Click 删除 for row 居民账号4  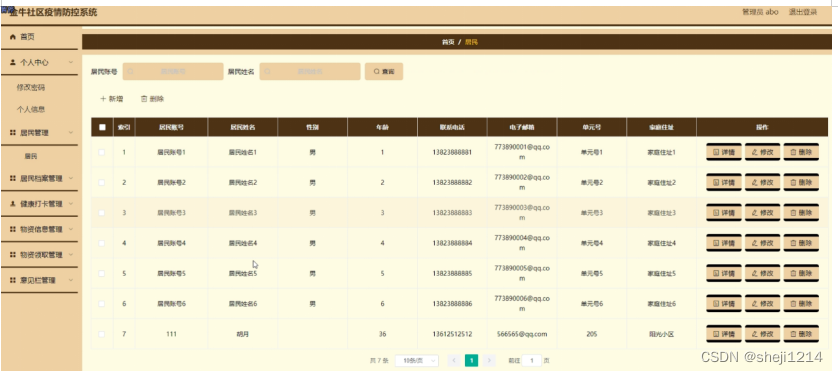point(801,243)
